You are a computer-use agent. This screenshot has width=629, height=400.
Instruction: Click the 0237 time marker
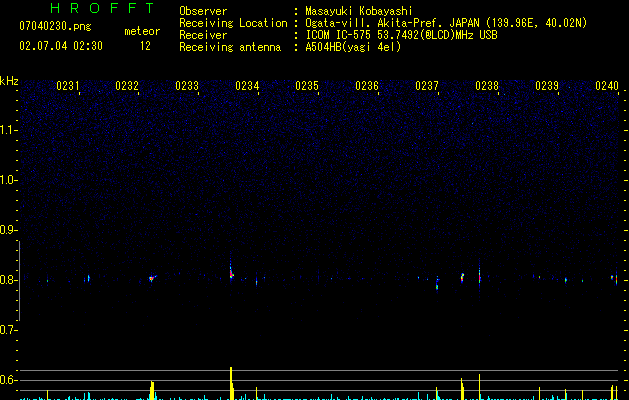pos(427,86)
